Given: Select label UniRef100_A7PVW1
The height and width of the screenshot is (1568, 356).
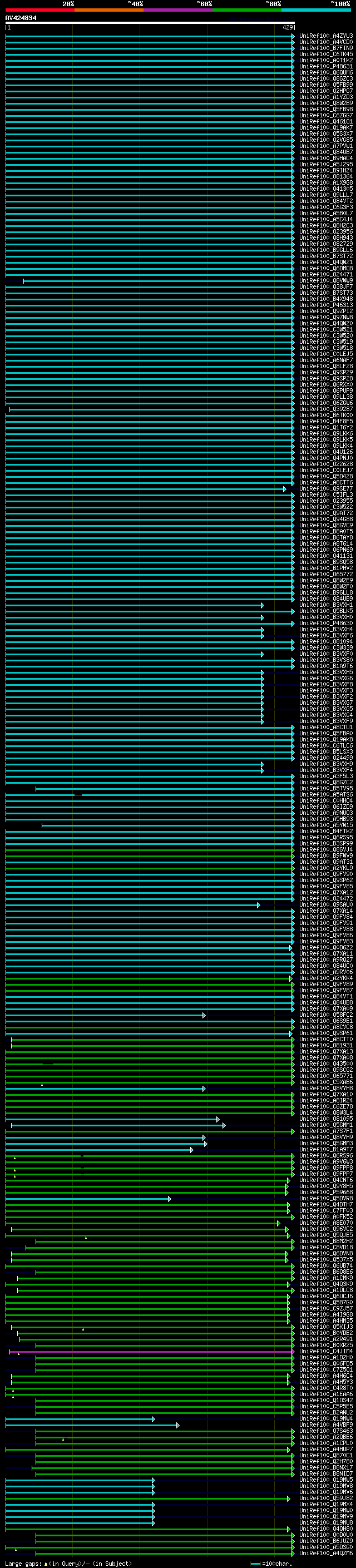Looking at the screenshot, I should (x=326, y=146).
